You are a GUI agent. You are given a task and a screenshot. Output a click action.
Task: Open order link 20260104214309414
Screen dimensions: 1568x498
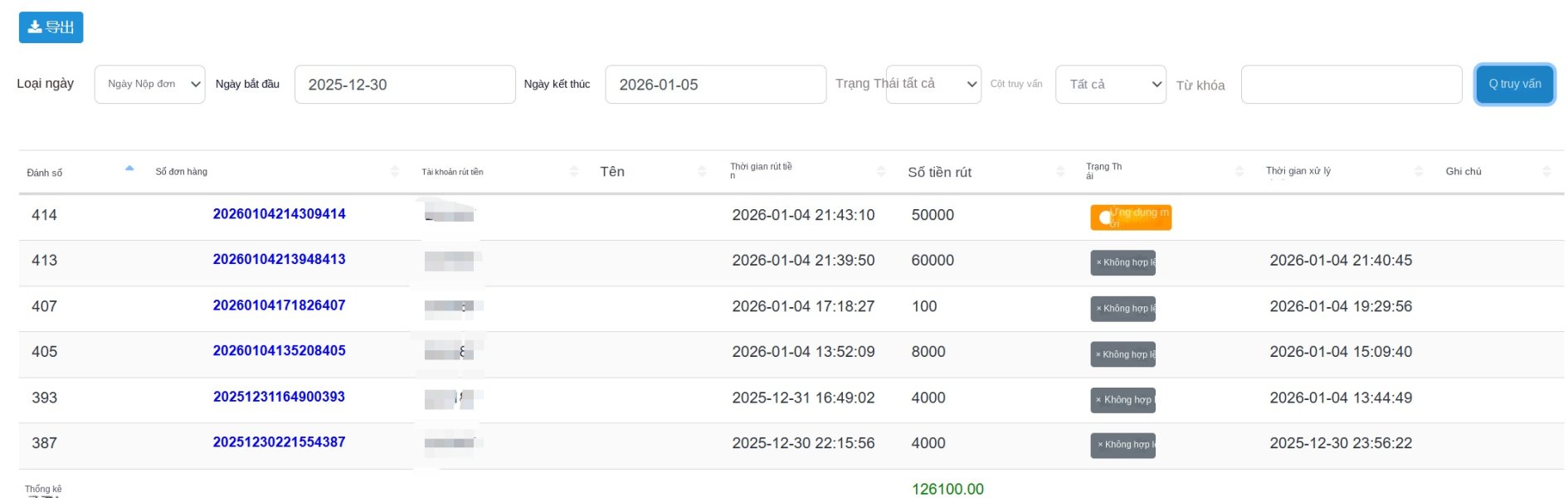(279, 214)
